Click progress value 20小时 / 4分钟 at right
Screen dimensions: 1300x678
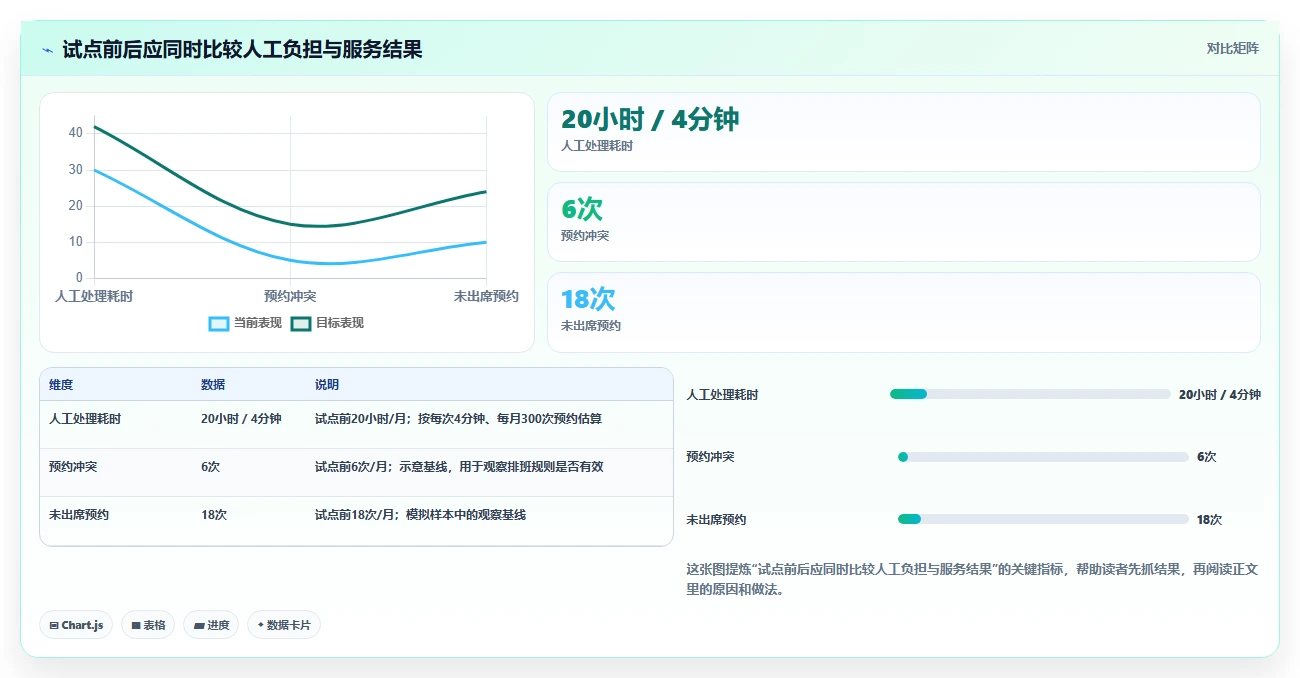tap(1219, 395)
